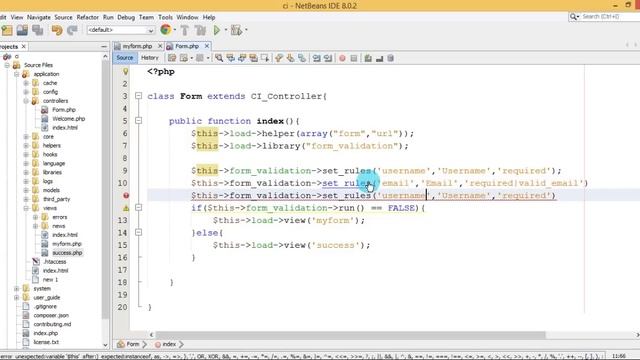The image size is (640, 360).
Task: Open the project configuration default dropdown
Action: pyautogui.click(x=121, y=30)
